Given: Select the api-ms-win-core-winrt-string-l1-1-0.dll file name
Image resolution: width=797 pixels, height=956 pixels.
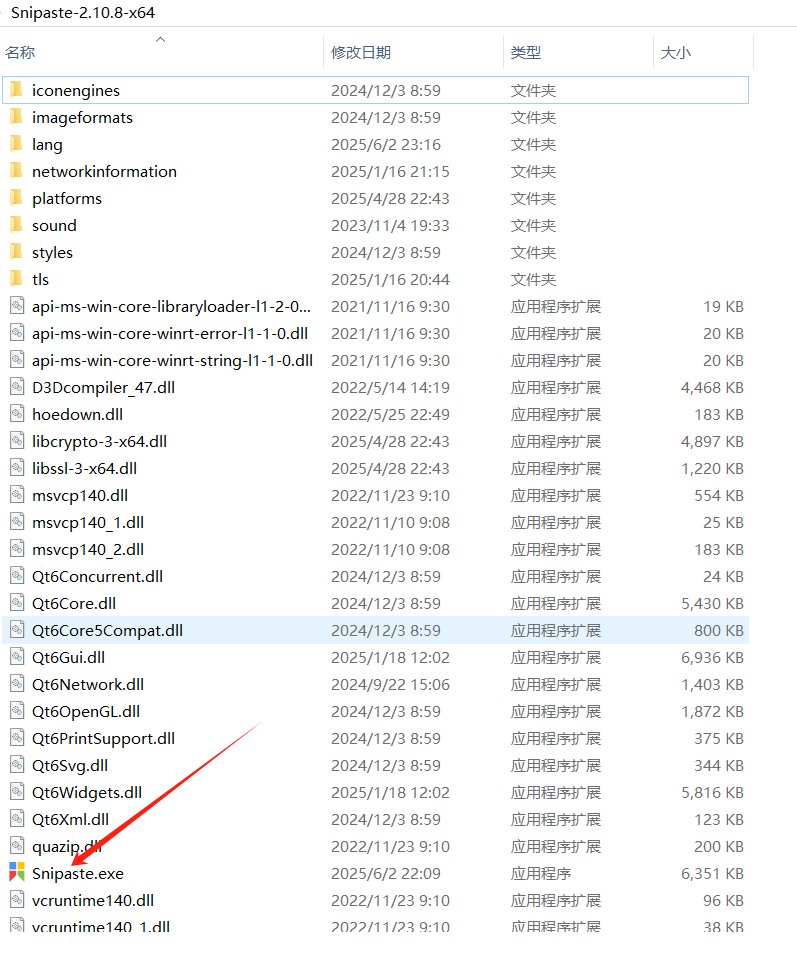Looking at the screenshot, I should [x=172, y=360].
